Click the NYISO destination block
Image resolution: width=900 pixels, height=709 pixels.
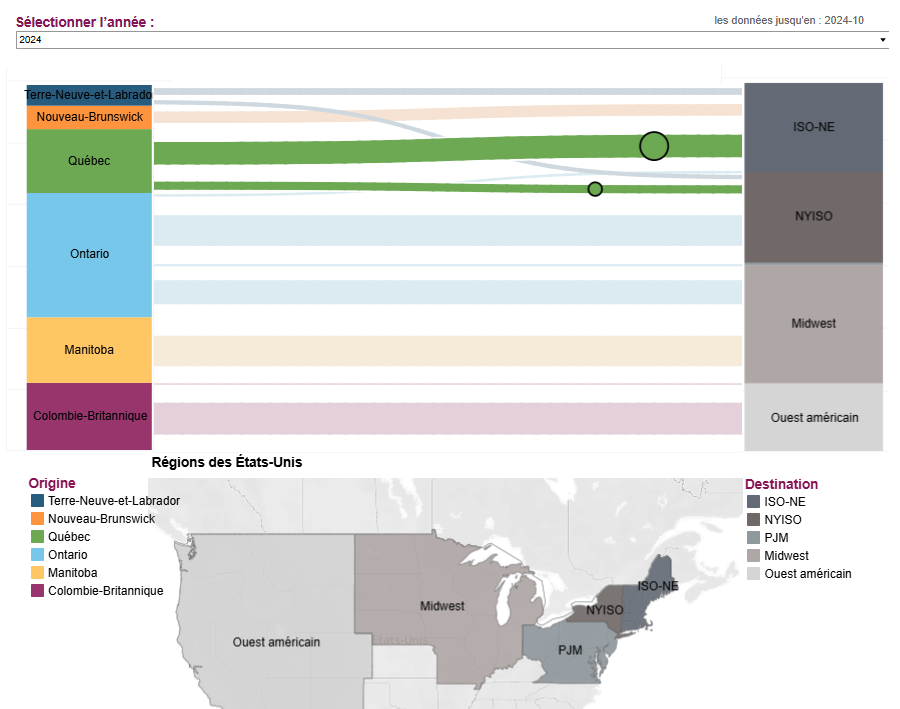tap(813, 217)
